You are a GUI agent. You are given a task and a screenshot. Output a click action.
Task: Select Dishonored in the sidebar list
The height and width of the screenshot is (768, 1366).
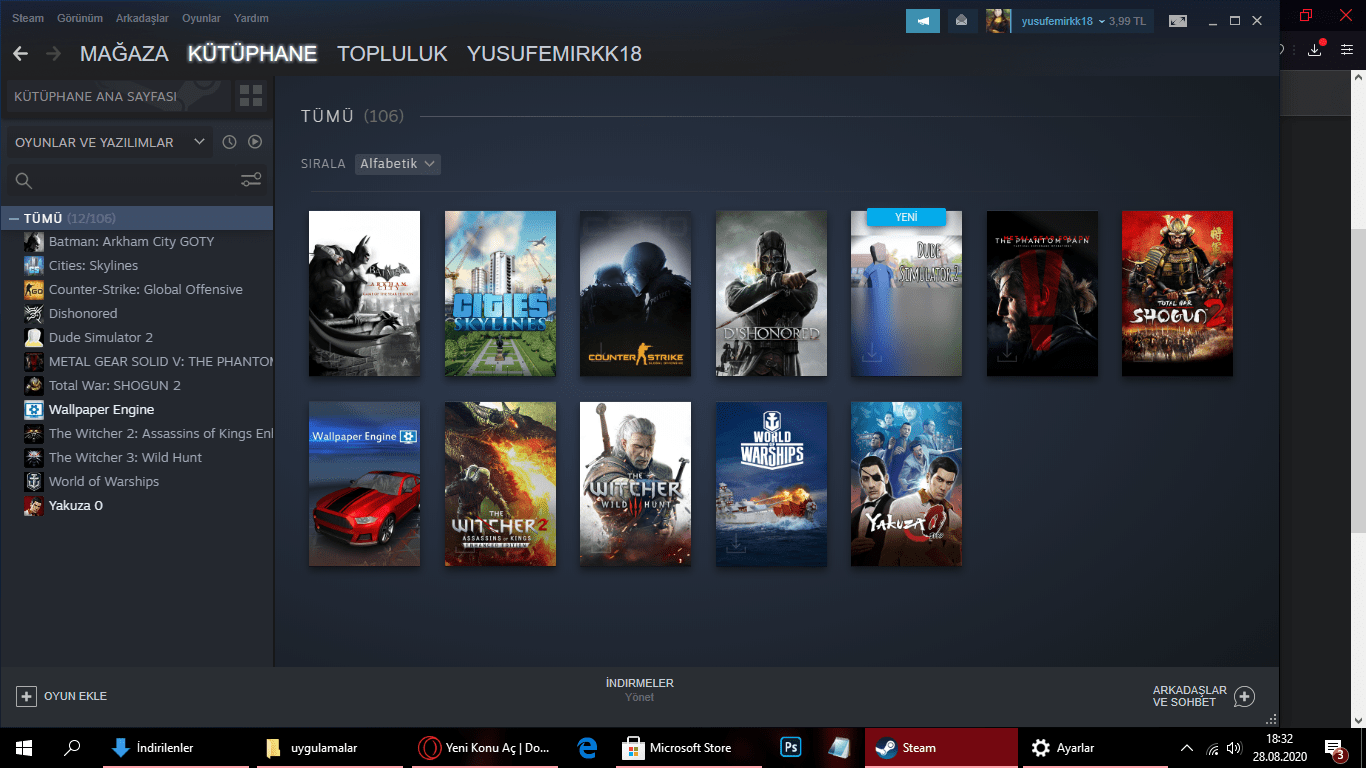(x=137, y=313)
